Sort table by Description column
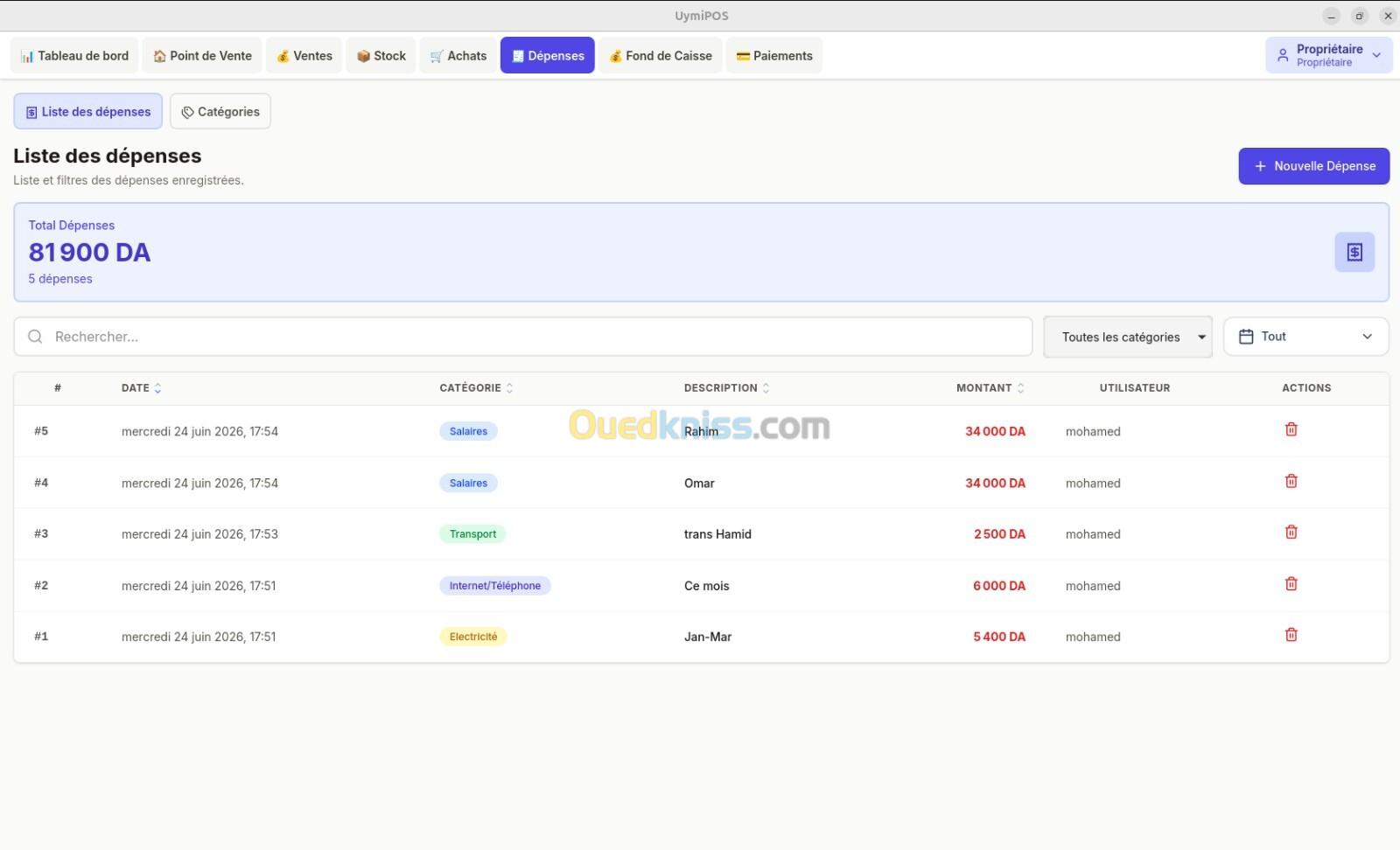Image resolution: width=1400 pixels, height=850 pixels. point(726,387)
